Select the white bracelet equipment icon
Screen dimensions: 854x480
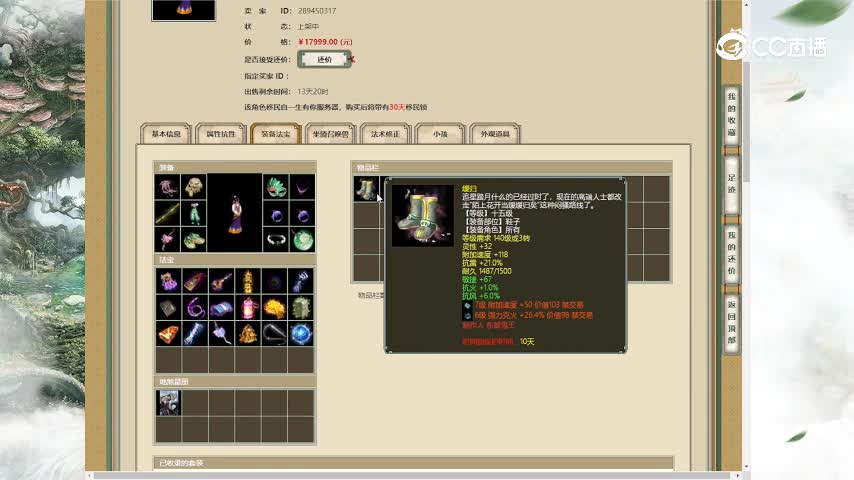tap(276, 240)
